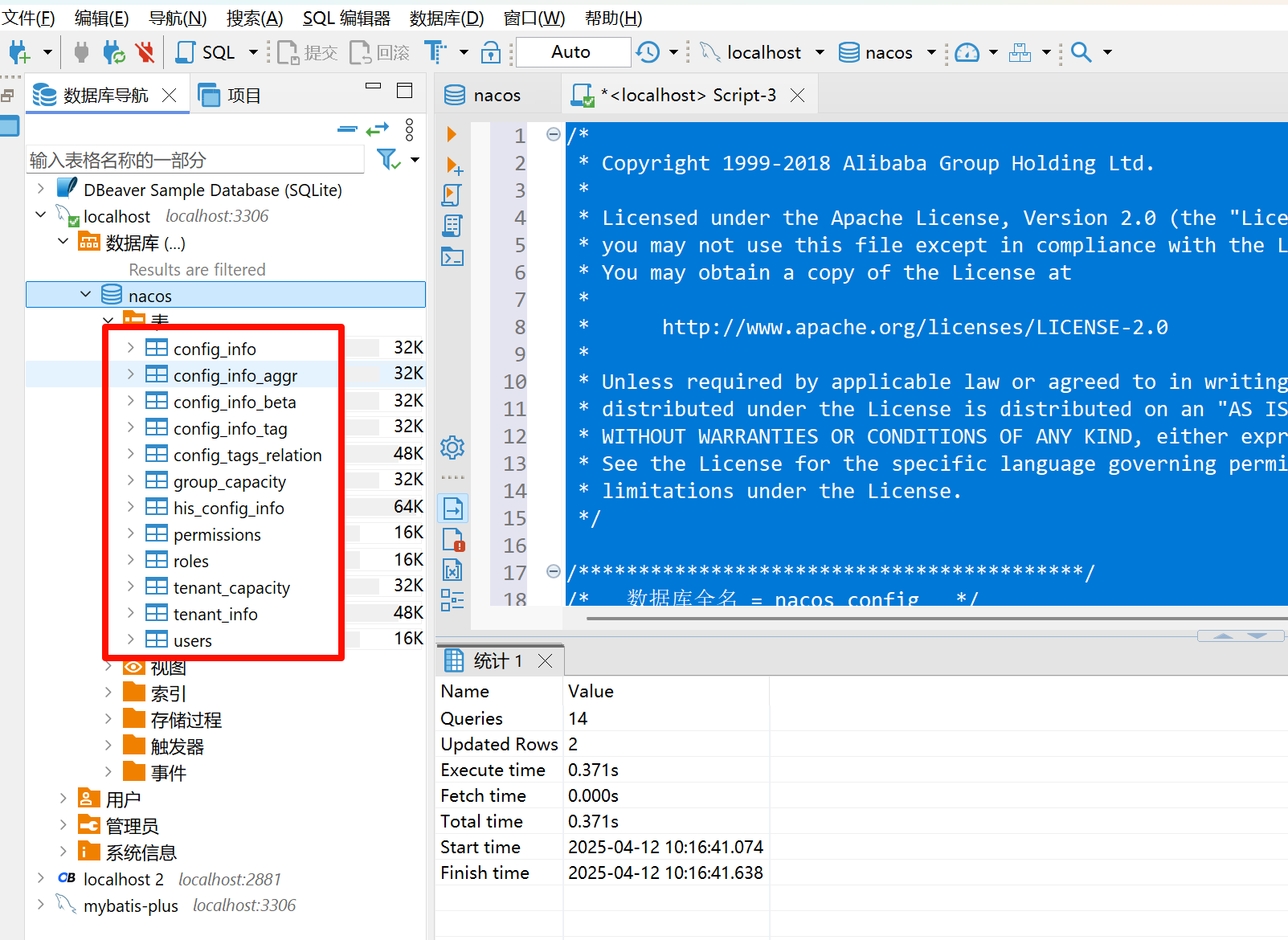The width and height of the screenshot is (1288, 940).
Task: Open the SQL editor settings gear
Action: tap(452, 448)
